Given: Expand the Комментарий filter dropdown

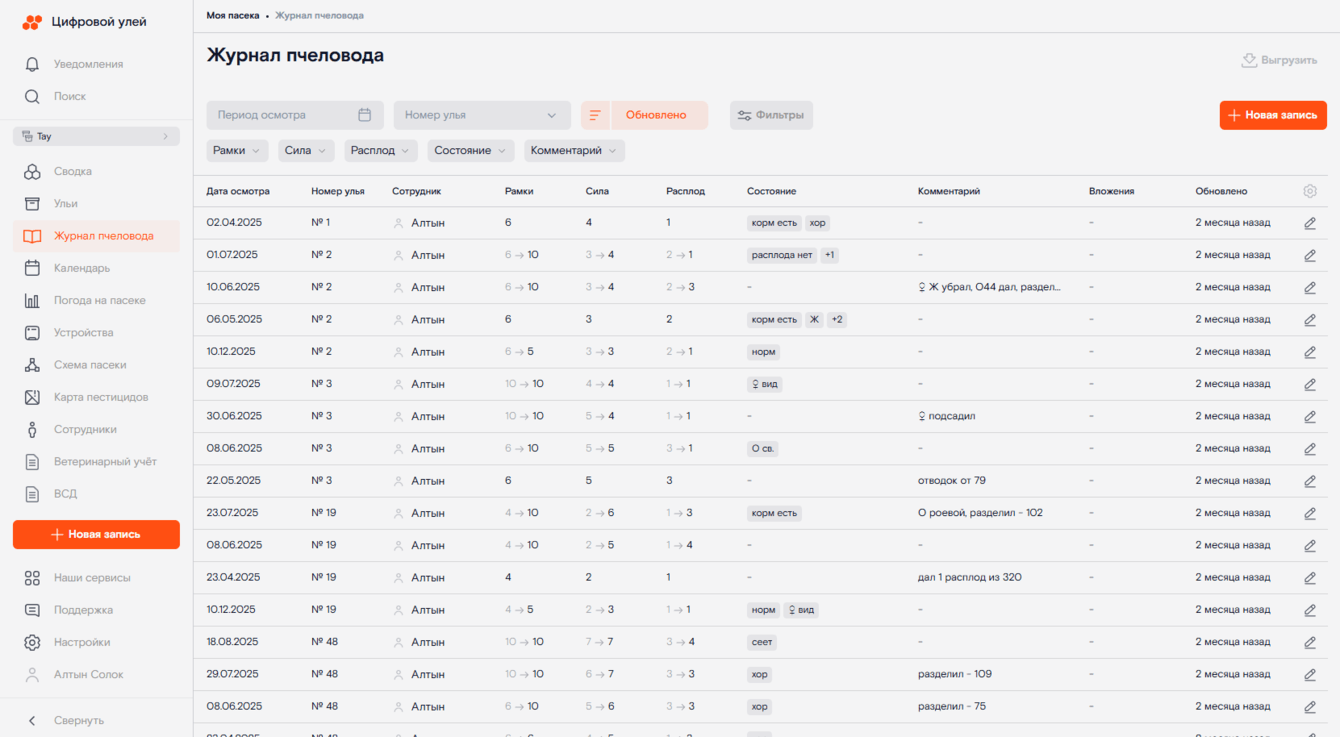Looking at the screenshot, I should (x=575, y=151).
